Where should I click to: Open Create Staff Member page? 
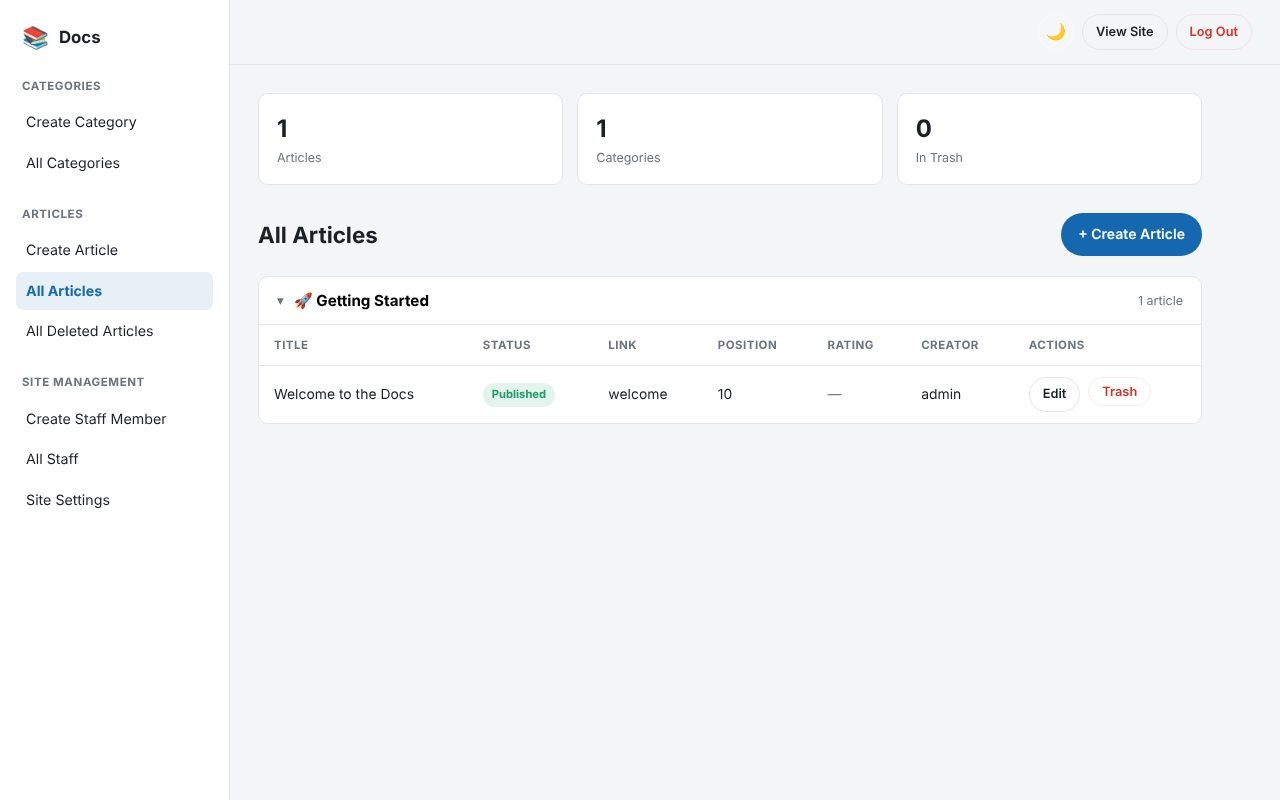[114, 419]
